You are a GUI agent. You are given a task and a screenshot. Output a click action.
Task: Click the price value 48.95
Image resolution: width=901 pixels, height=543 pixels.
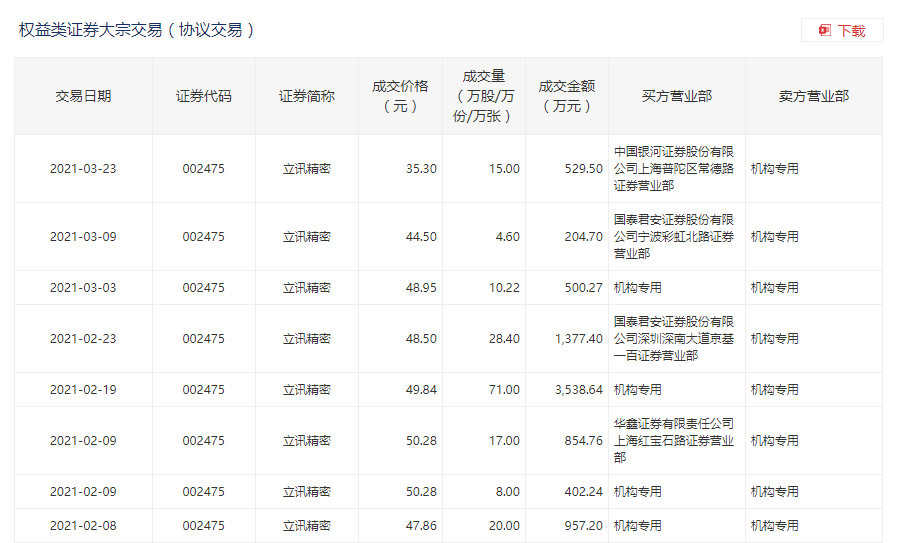(x=421, y=288)
